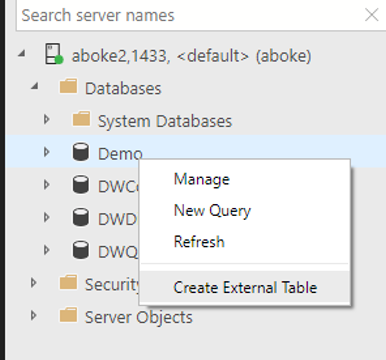Image resolution: width=386 pixels, height=360 pixels.
Task: Choose Refresh from the context menu
Action: coord(245,242)
